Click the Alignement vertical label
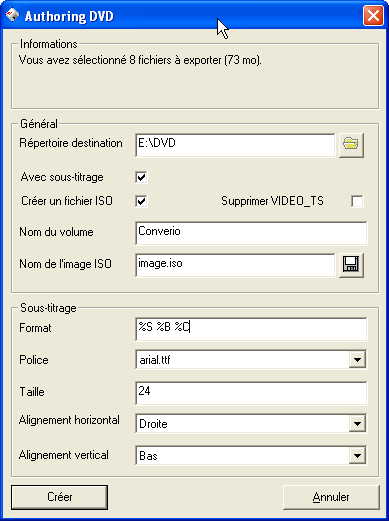389x521 pixels. (64, 455)
